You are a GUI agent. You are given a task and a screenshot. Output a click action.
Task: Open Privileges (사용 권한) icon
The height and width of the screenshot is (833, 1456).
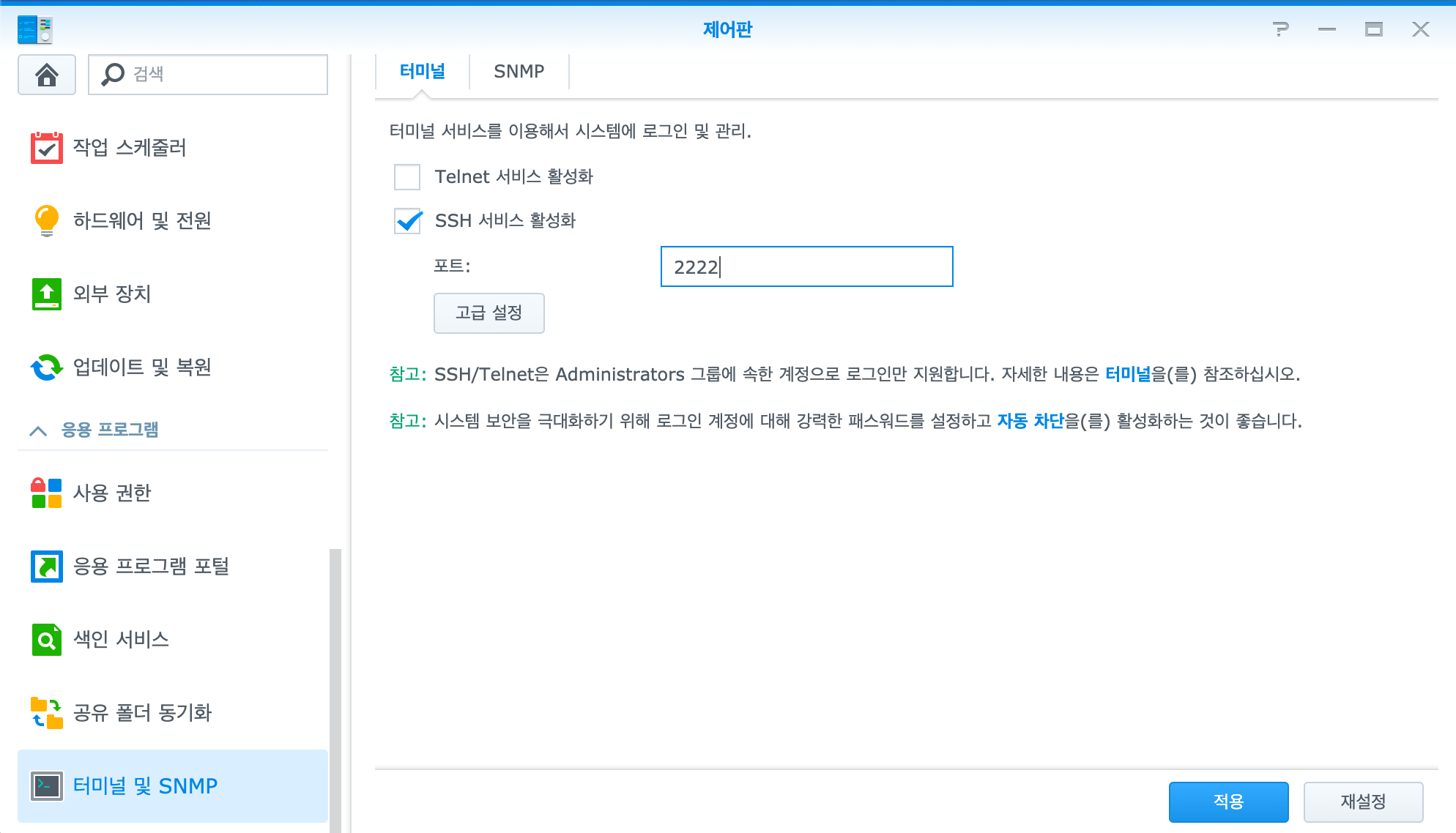point(47,493)
